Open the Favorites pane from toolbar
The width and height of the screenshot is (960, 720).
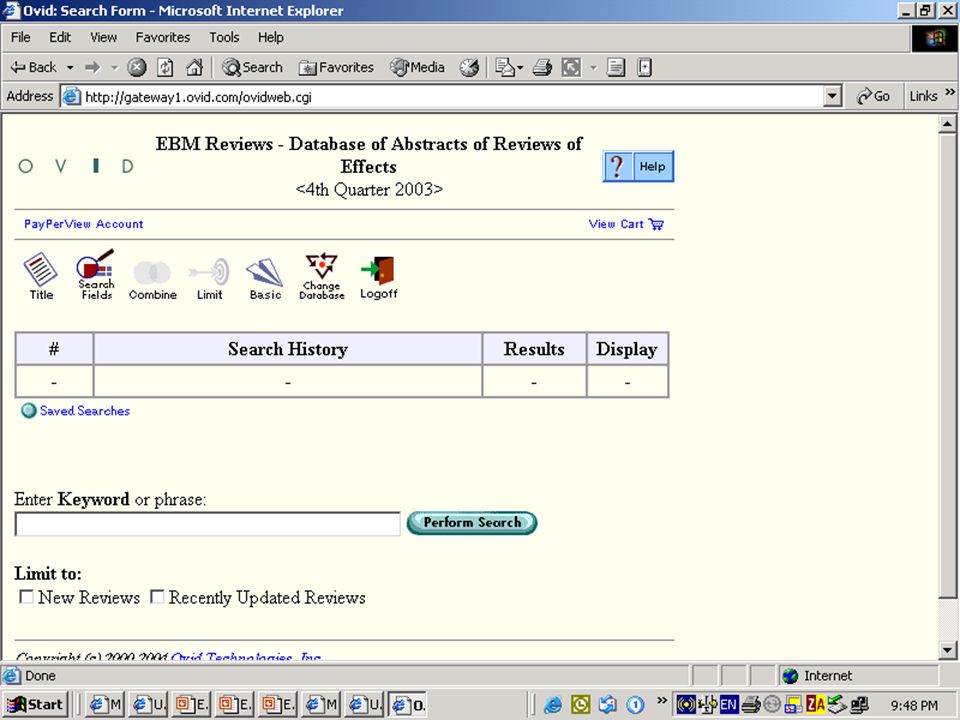[336, 67]
